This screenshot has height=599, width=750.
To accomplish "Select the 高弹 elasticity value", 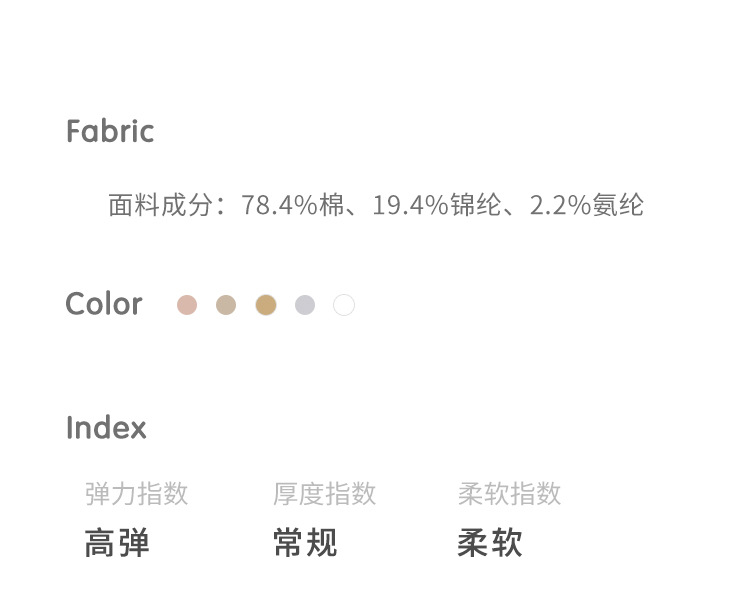I will (x=117, y=543).
